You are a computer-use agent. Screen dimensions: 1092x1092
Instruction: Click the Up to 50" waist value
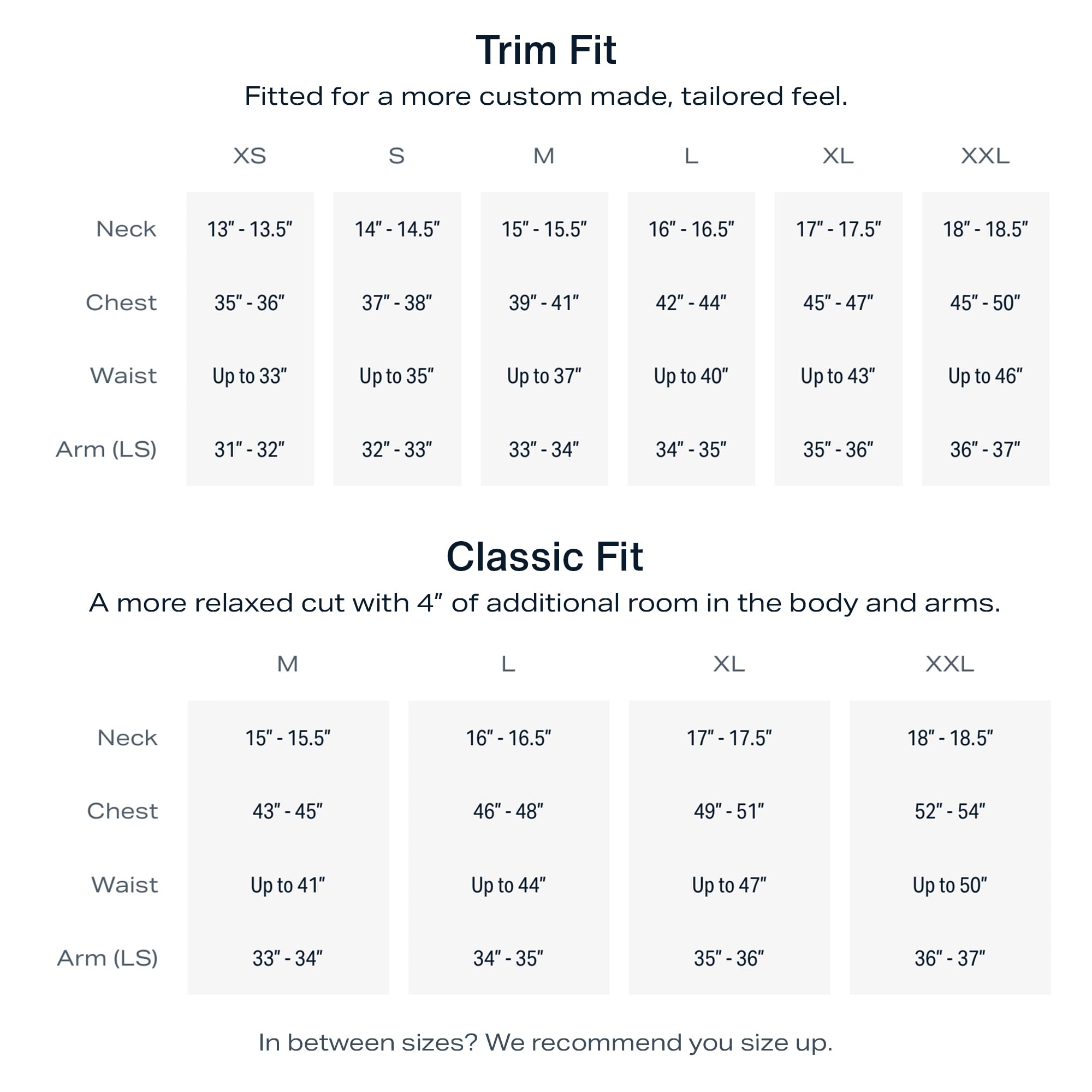coord(949,885)
